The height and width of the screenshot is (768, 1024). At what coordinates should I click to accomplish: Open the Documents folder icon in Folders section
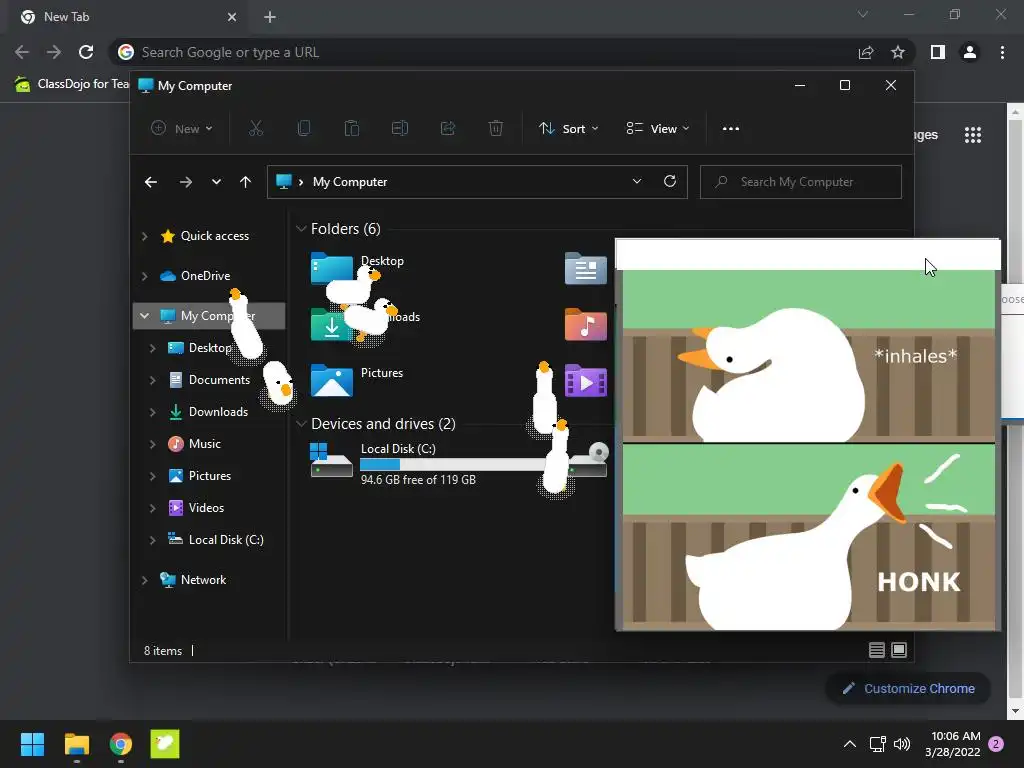click(x=585, y=268)
